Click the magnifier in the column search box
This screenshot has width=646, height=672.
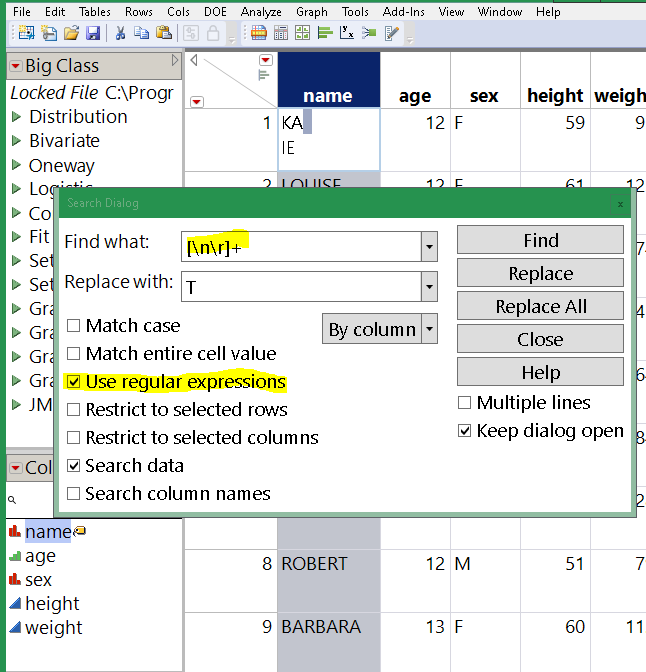pyautogui.click(x=12, y=500)
